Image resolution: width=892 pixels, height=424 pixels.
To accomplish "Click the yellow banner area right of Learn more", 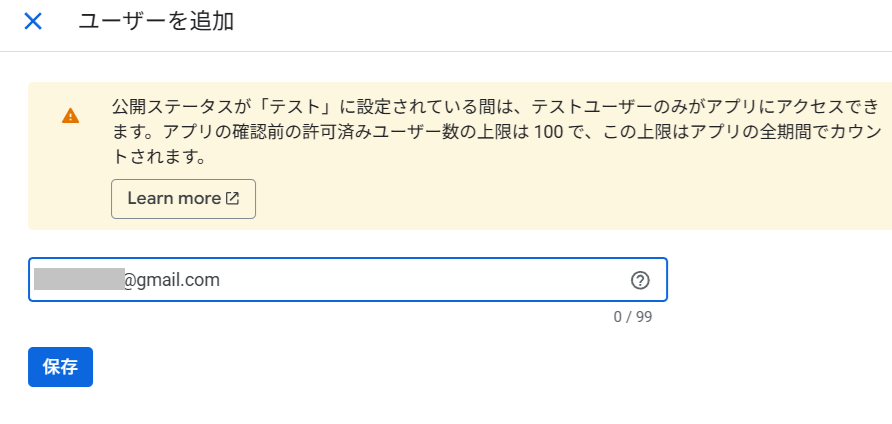I will pyautogui.click(x=550, y=199).
